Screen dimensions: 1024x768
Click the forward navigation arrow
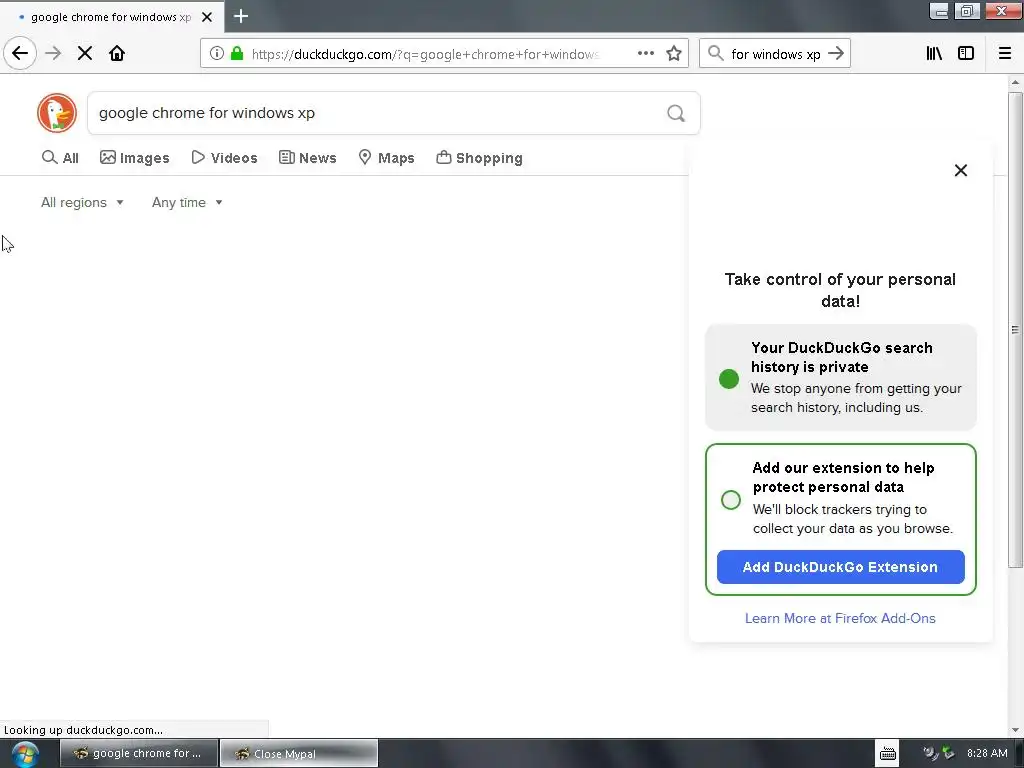pyautogui.click(x=53, y=53)
